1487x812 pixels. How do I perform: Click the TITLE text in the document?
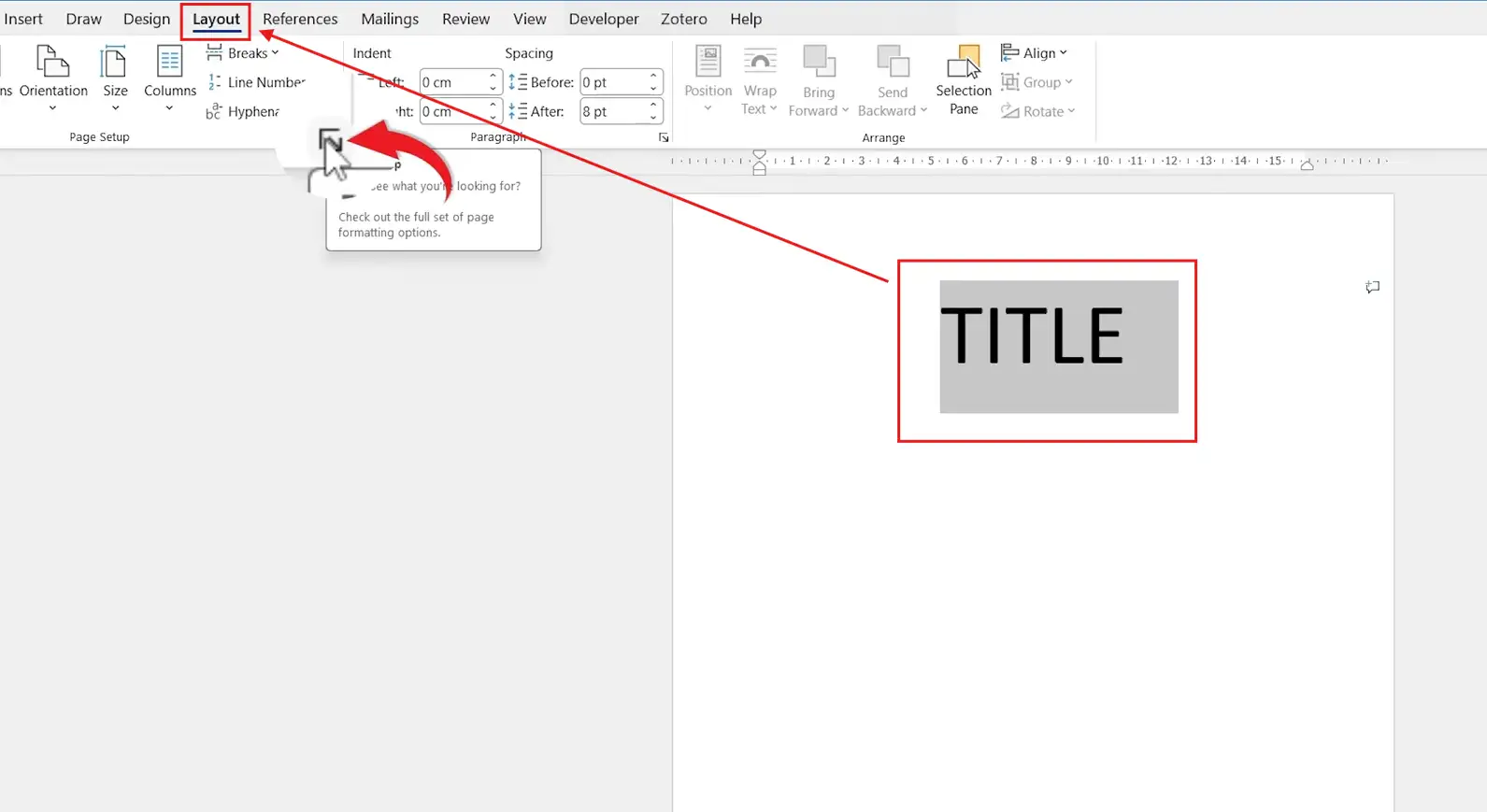click(x=1032, y=336)
